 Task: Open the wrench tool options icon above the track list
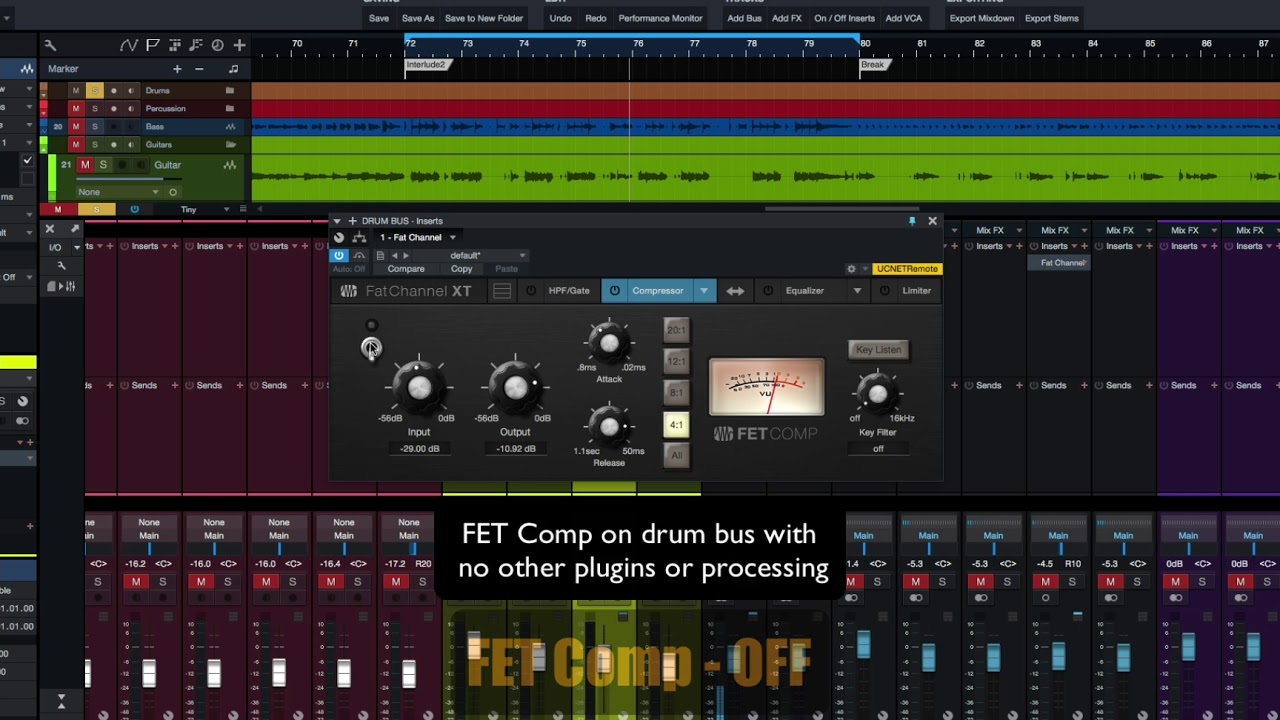click(x=50, y=45)
